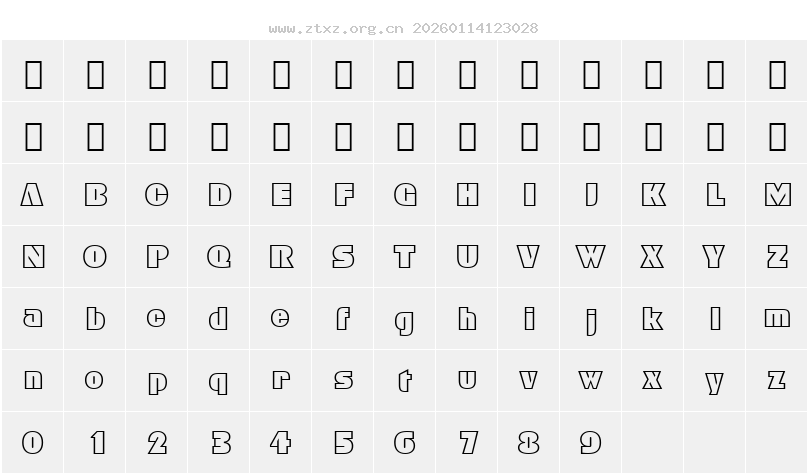
Task: Click the uppercase W glyph cell
Action: (591, 257)
